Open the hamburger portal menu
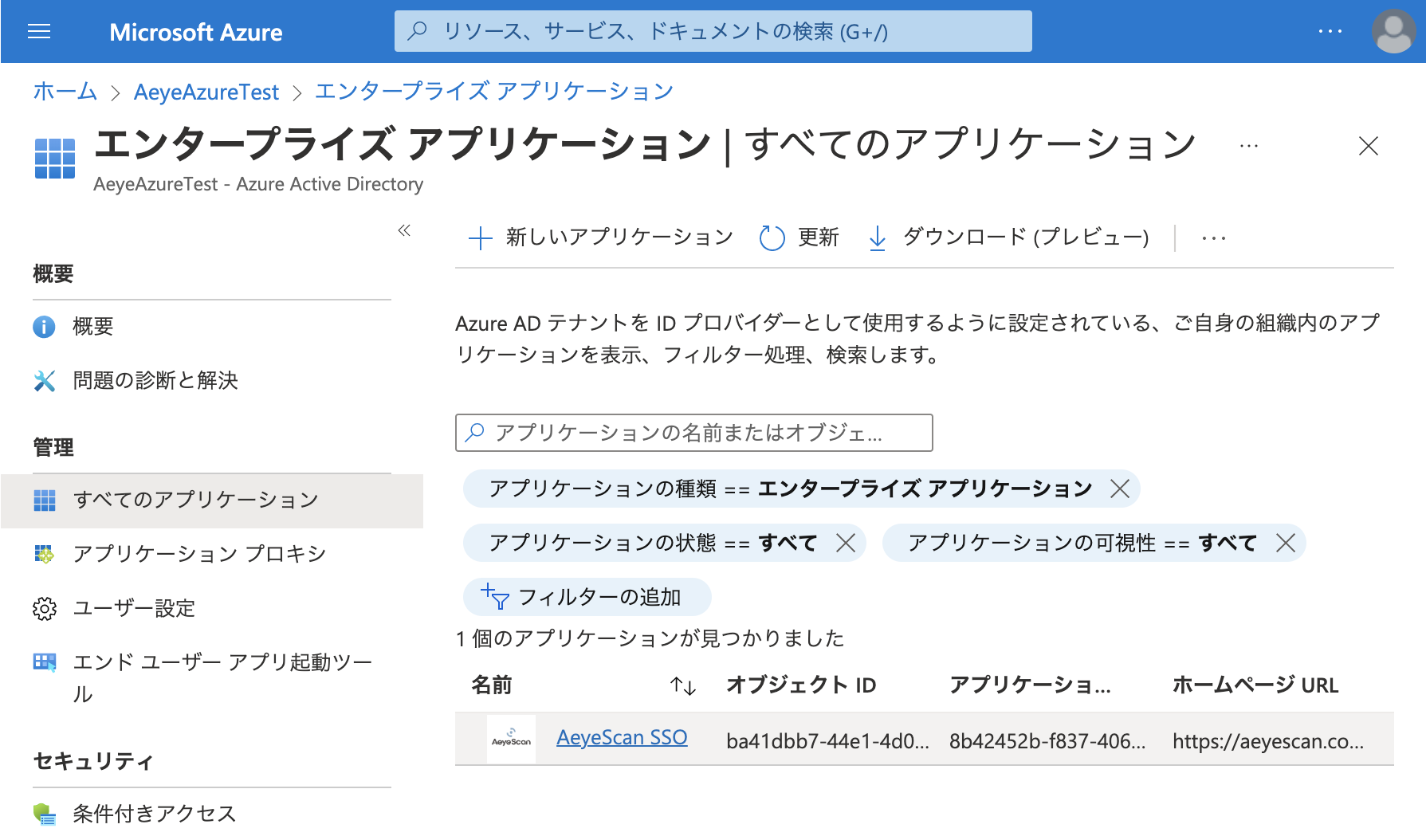The width and height of the screenshot is (1426, 840). click(x=38, y=32)
